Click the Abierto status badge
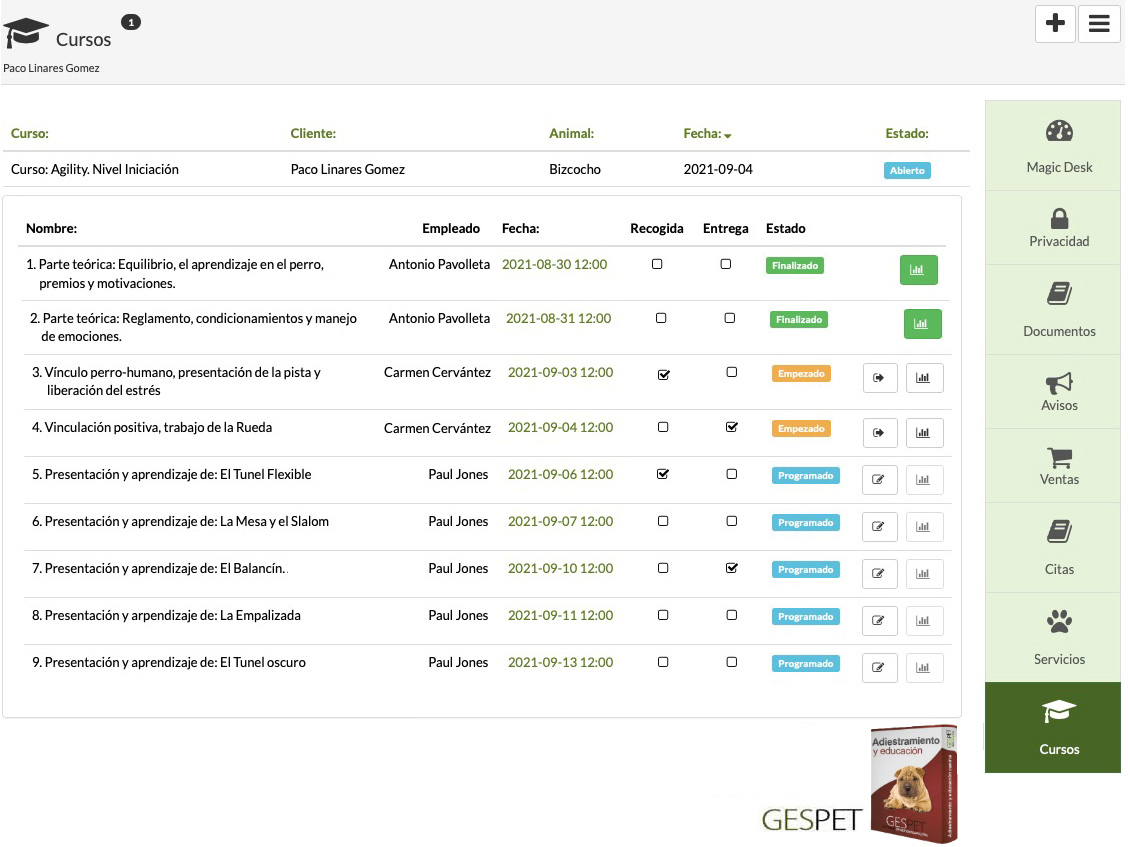The image size is (1130, 847). tap(907, 170)
